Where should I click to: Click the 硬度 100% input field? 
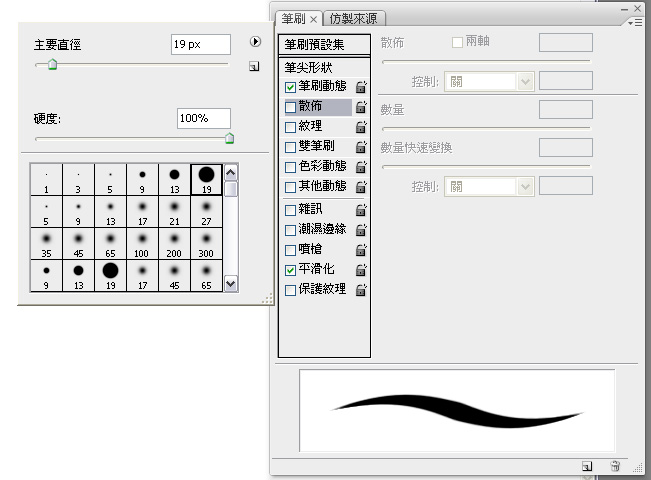[x=204, y=118]
